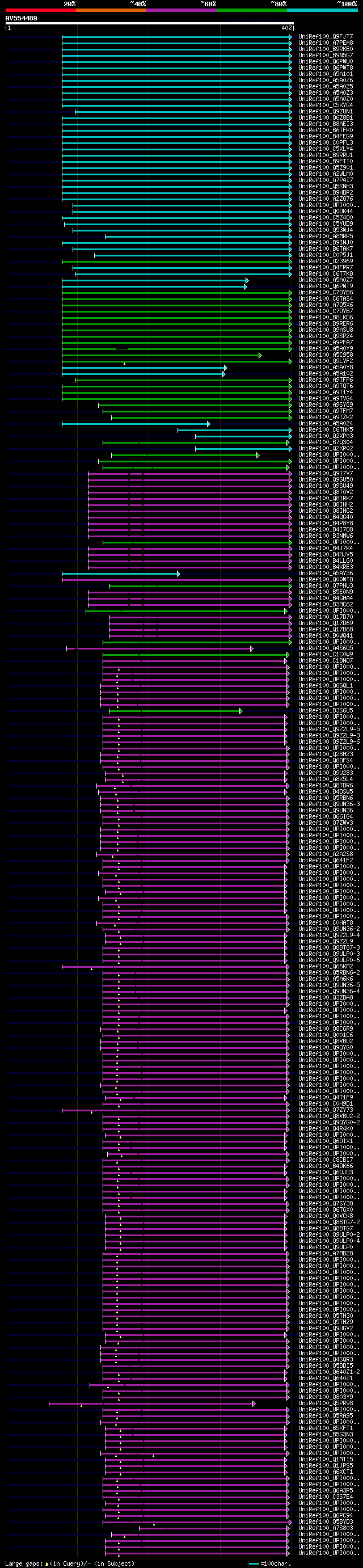Select hit UniRef100_B9RRU1

coord(325,155)
